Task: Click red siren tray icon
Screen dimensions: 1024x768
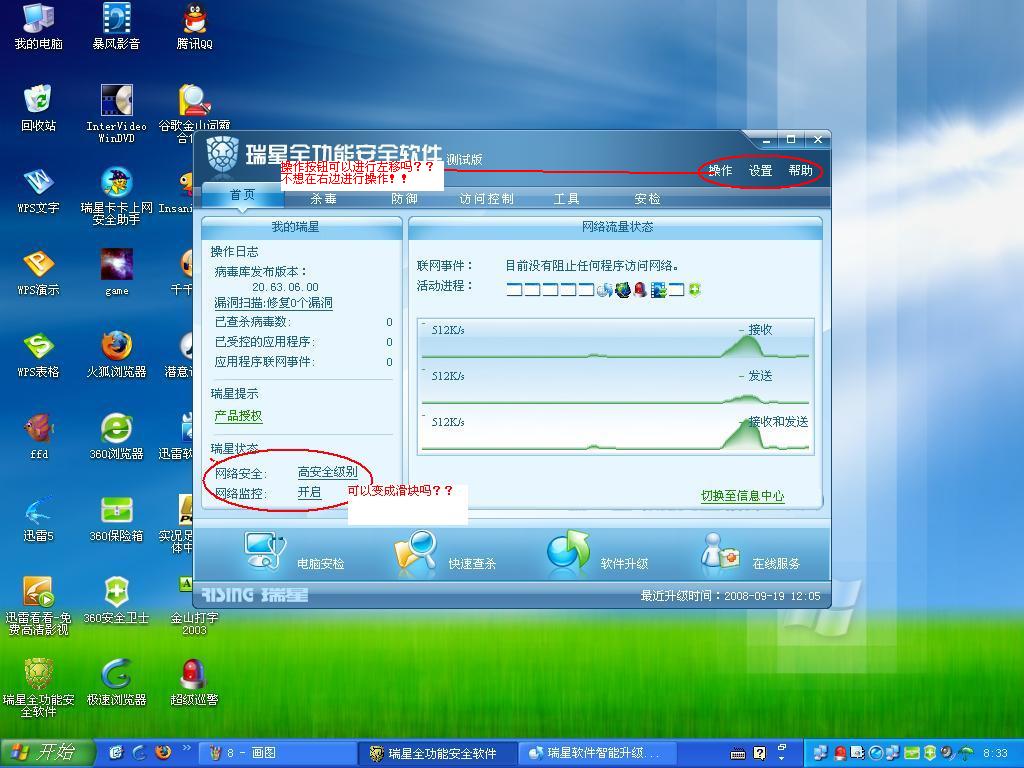Action: pos(840,753)
